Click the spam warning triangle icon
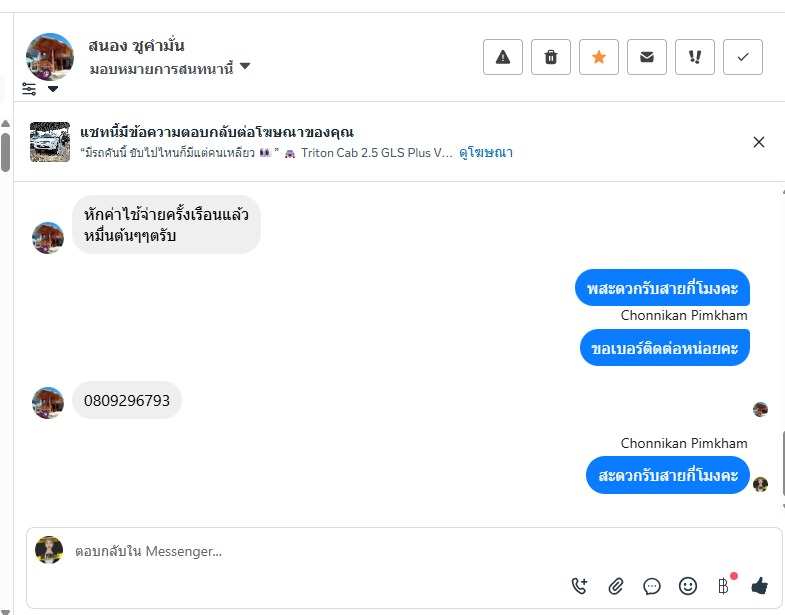This screenshot has width=785, height=615. pyautogui.click(x=503, y=57)
